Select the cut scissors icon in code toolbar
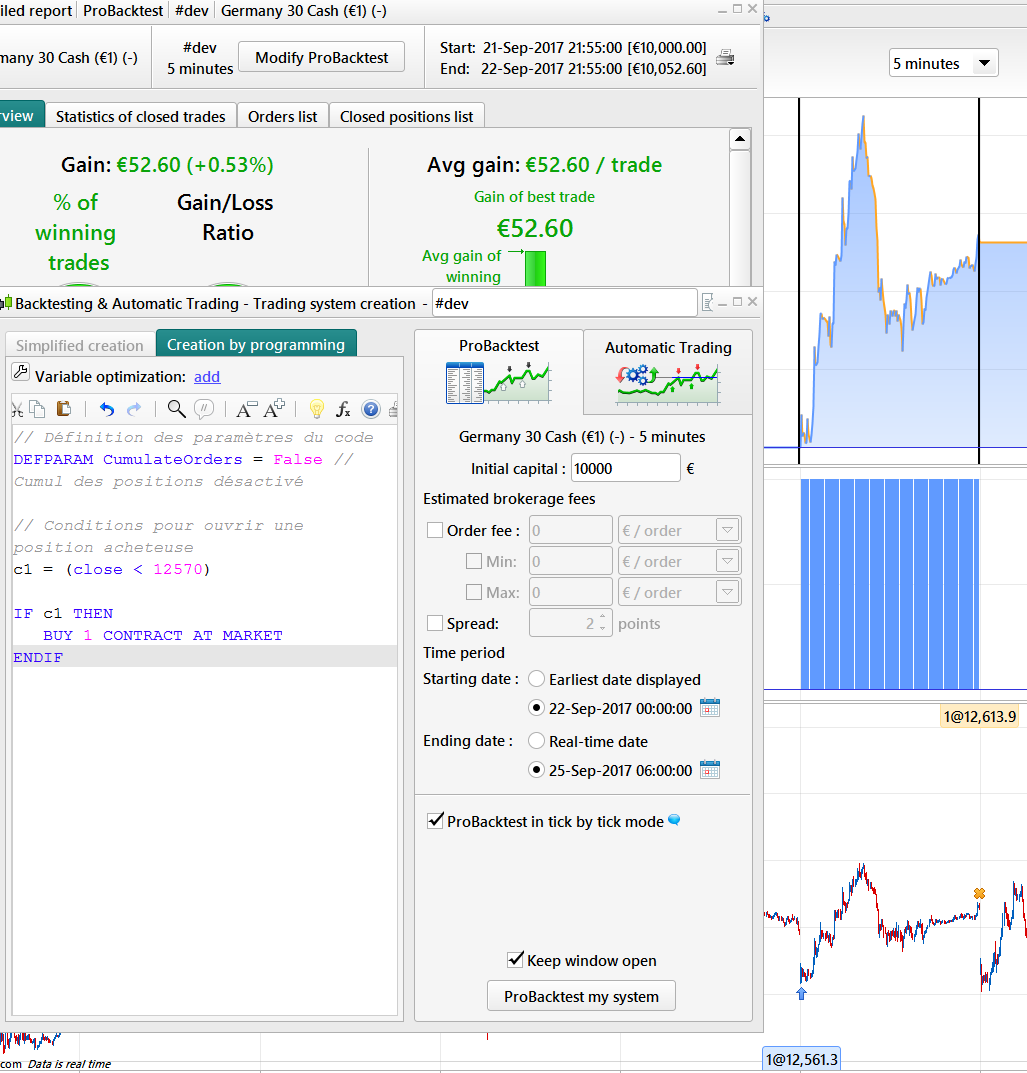Screen dimensions: 1027x1073 [x=17, y=409]
